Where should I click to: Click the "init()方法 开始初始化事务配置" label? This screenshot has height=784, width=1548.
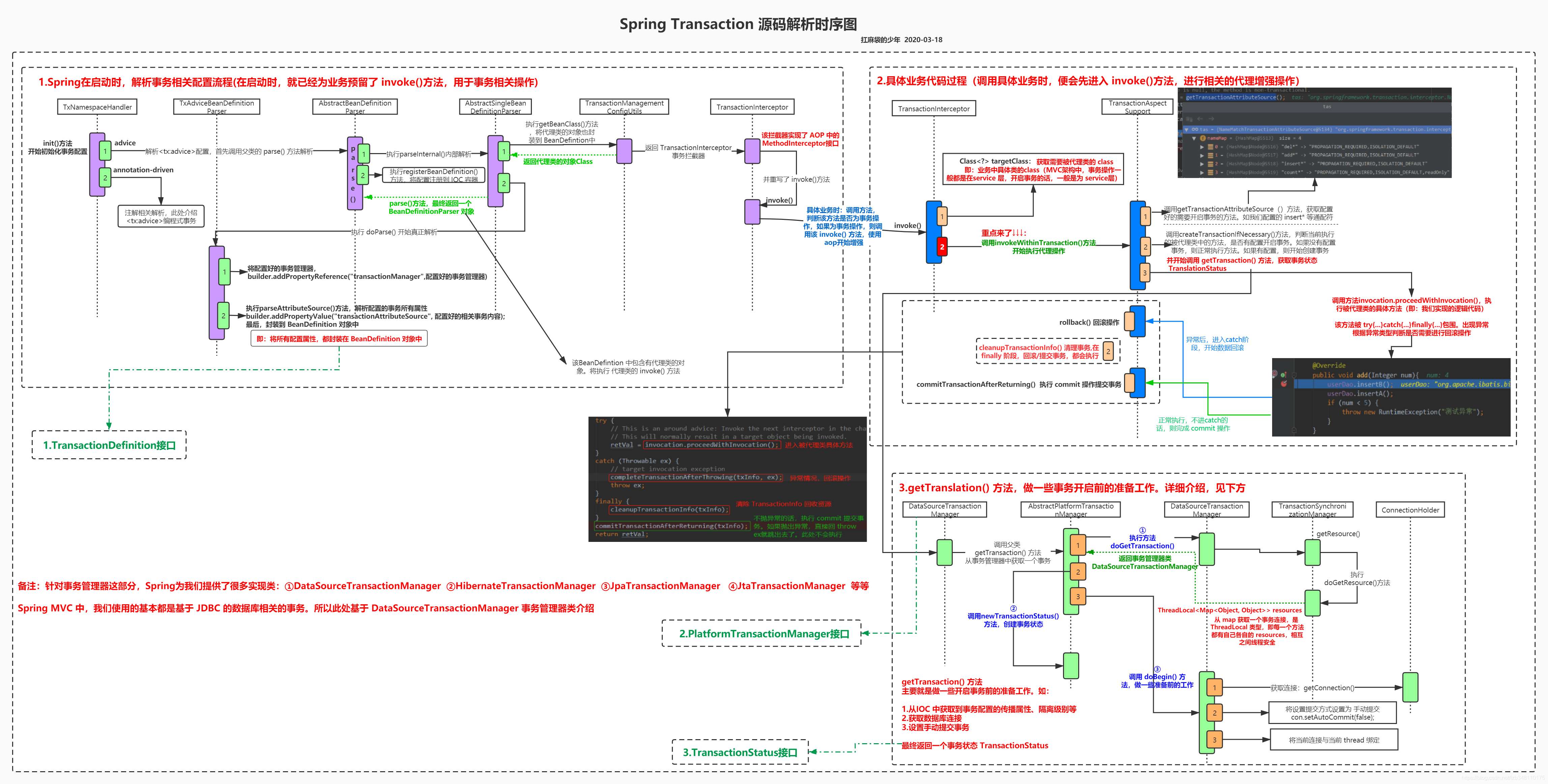pos(58,147)
